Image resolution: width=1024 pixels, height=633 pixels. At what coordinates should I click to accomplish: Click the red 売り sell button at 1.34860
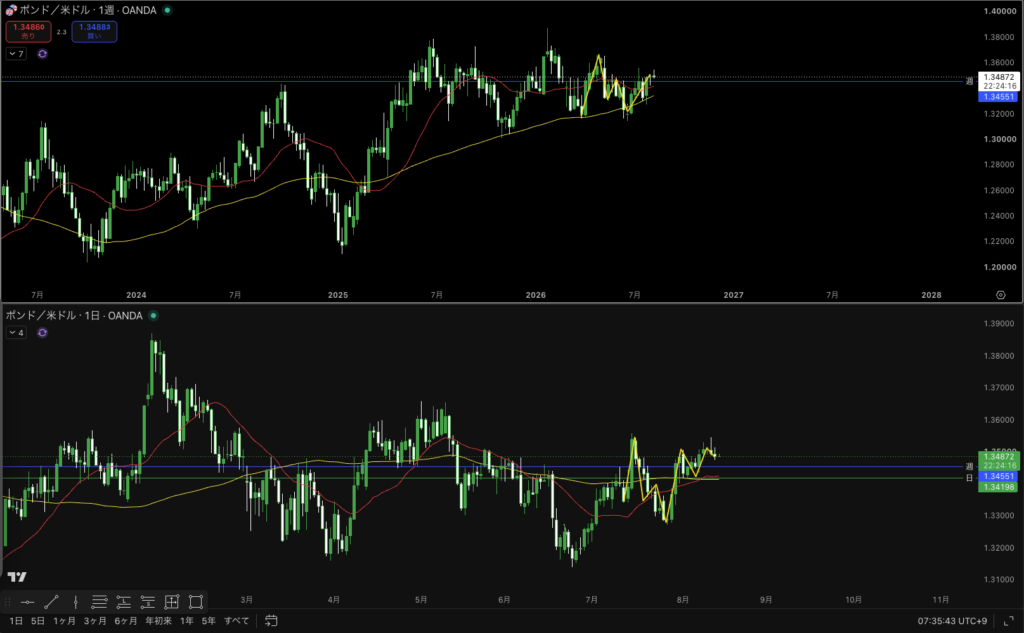[29, 31]
